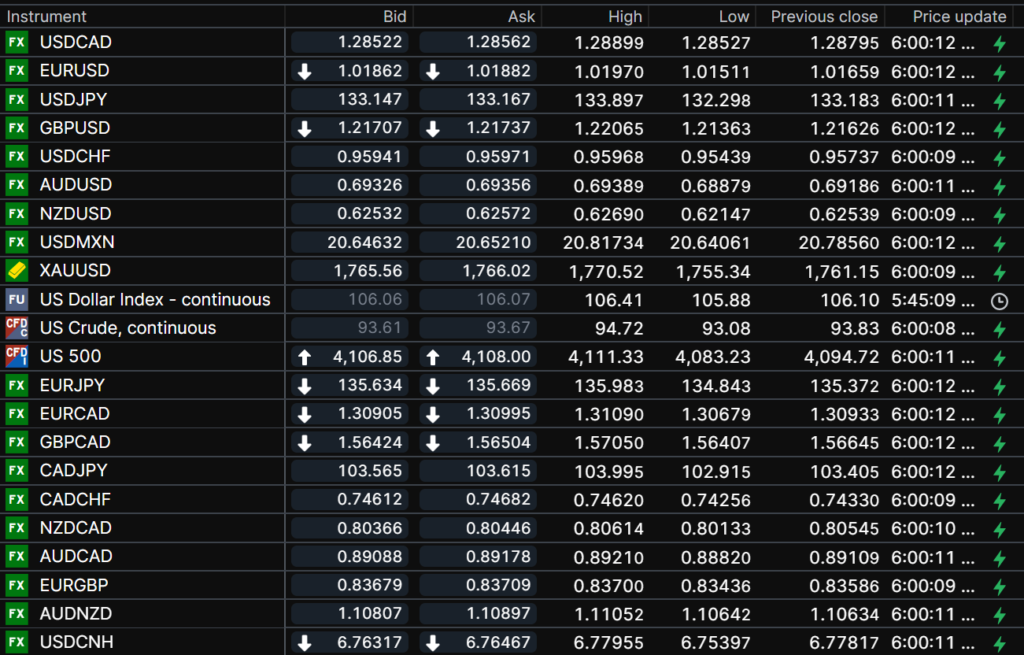Click the green lightning icon in USDCAD row
1024x655 pixels.
point(998,43)
